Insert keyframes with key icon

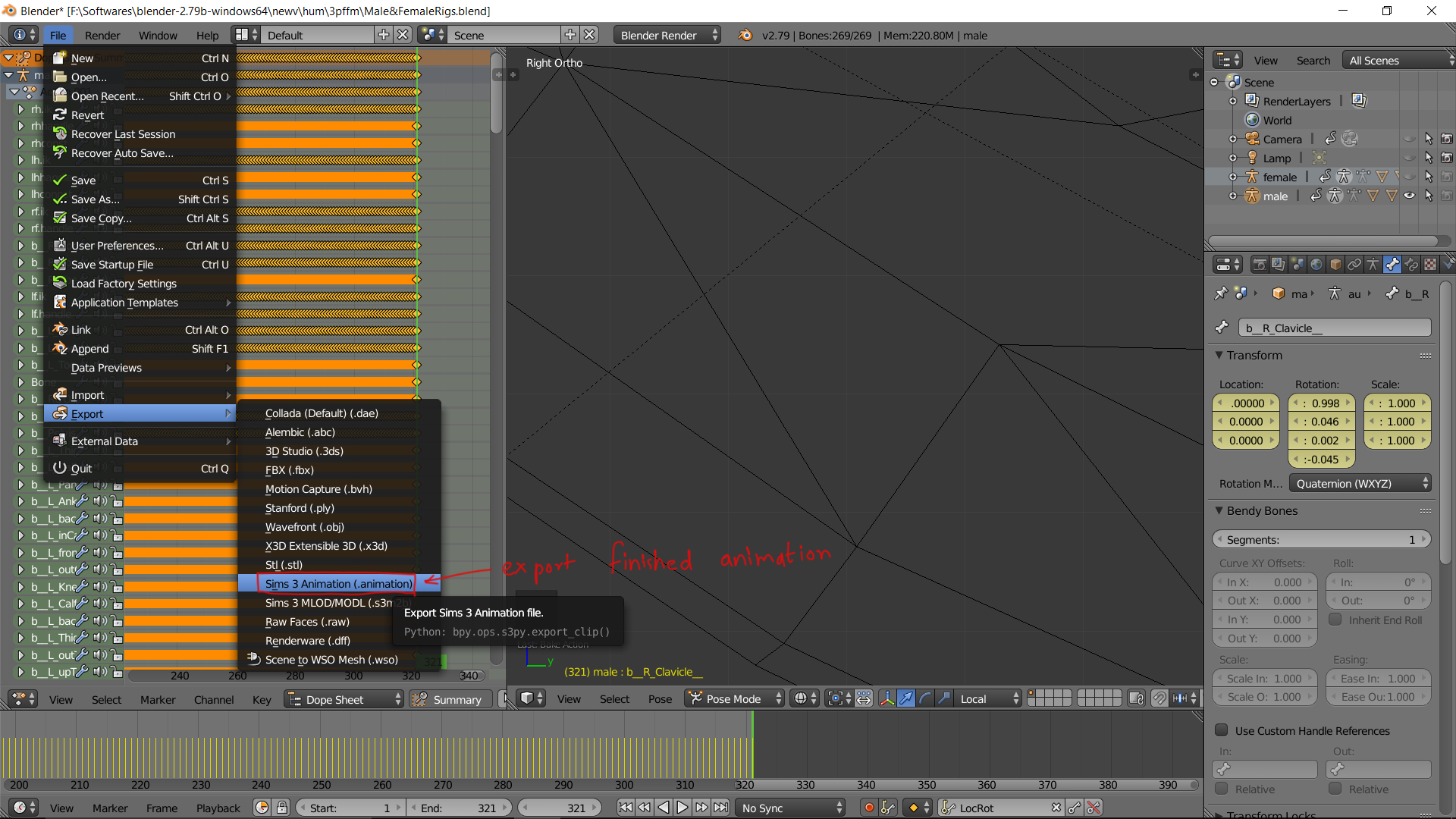pyautogui.click(x=1075, y=808)
